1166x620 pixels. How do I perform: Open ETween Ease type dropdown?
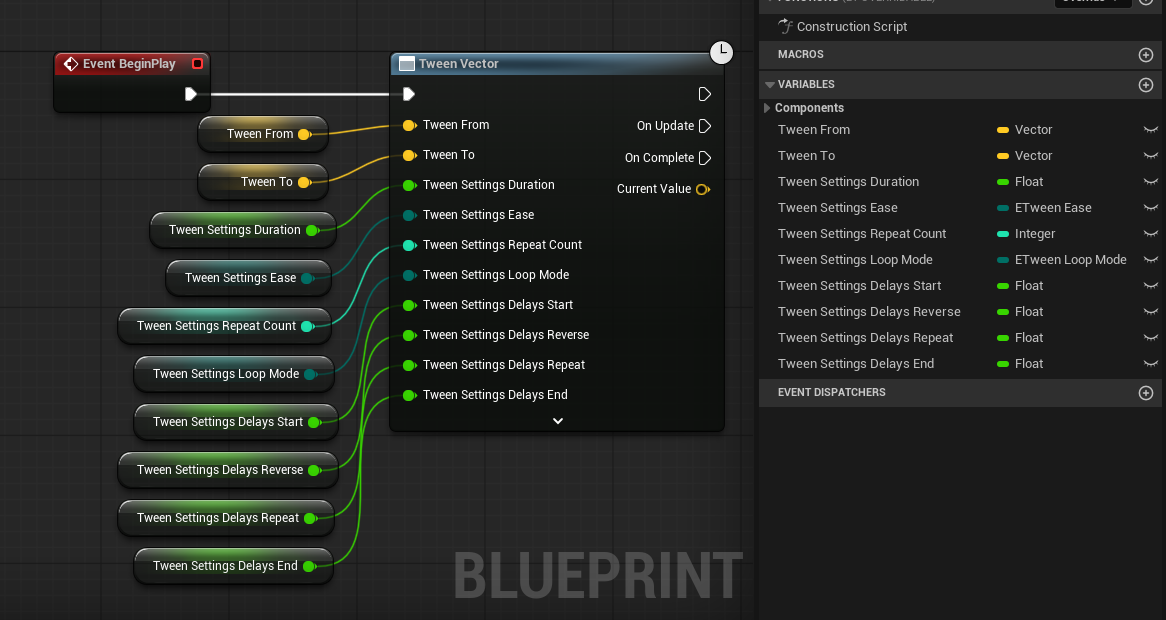1044,207
